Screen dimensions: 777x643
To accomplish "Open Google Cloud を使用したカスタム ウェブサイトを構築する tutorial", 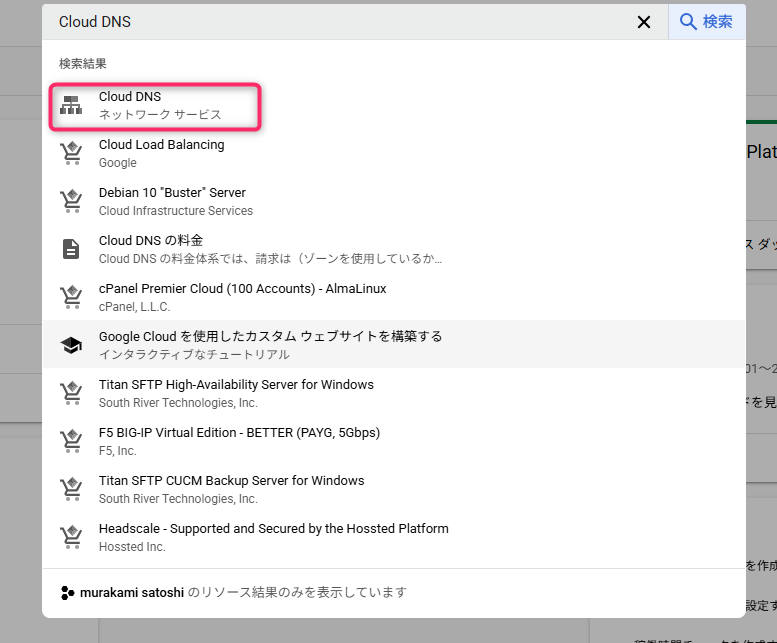I will pos(394,344).
